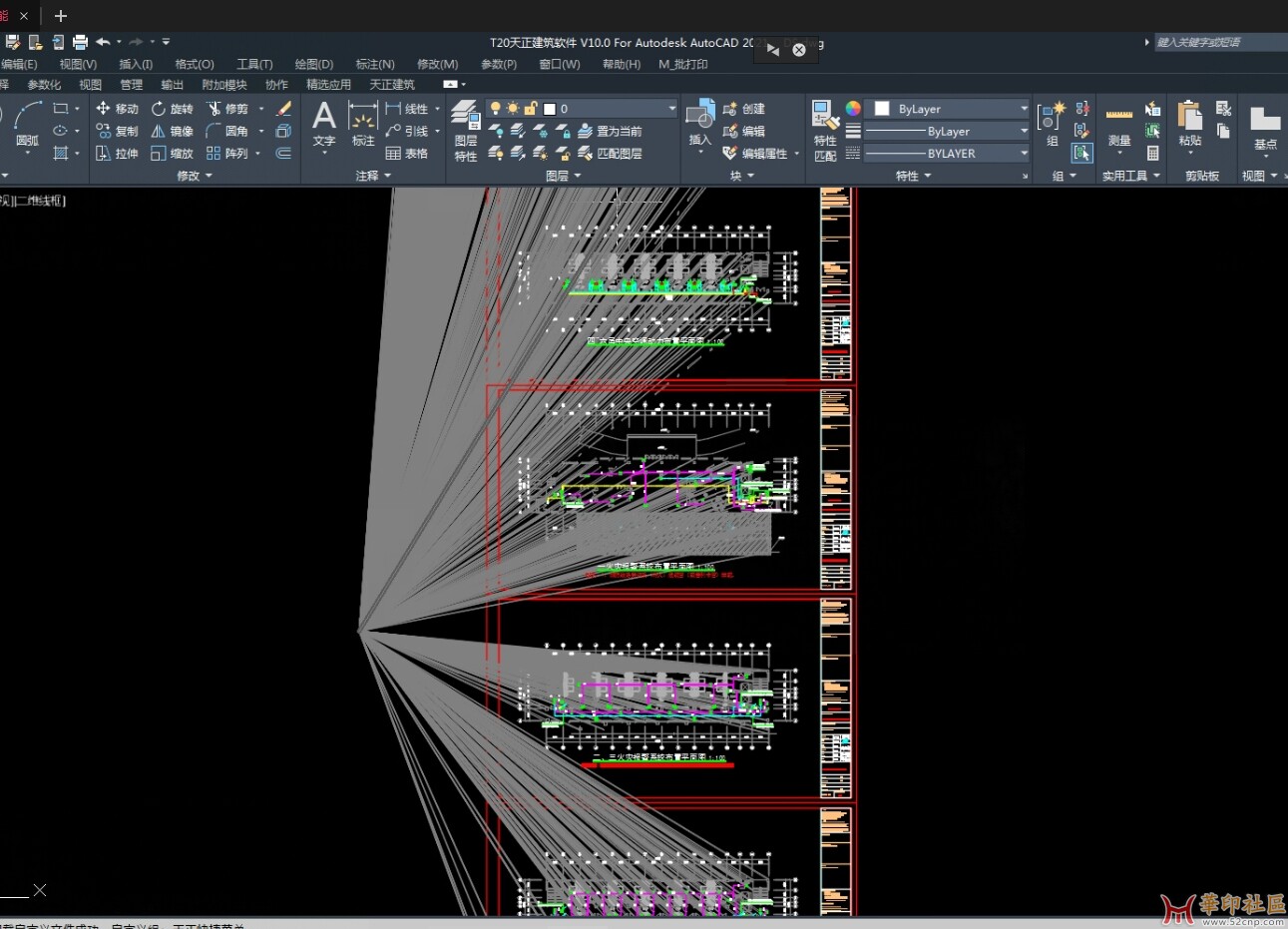Click the Offset icon in Modify panel

(283, 154)
